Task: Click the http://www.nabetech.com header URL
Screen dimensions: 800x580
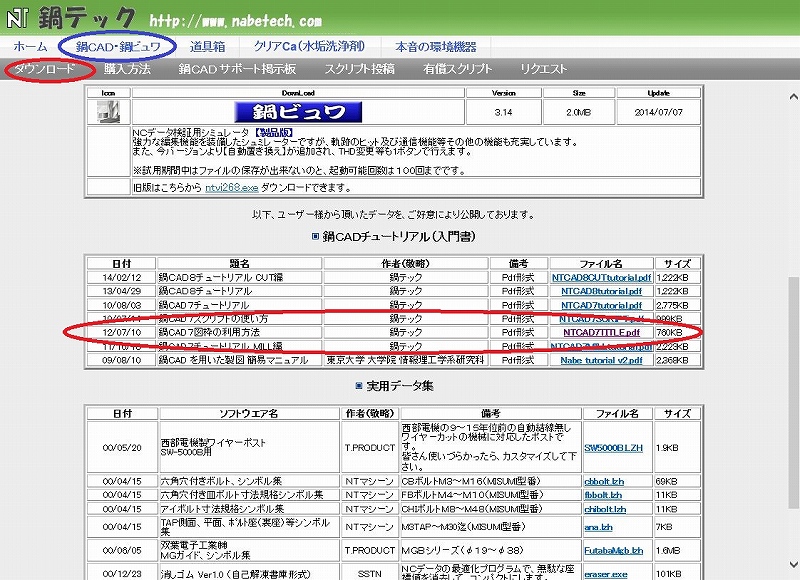Action: (236, 21)
